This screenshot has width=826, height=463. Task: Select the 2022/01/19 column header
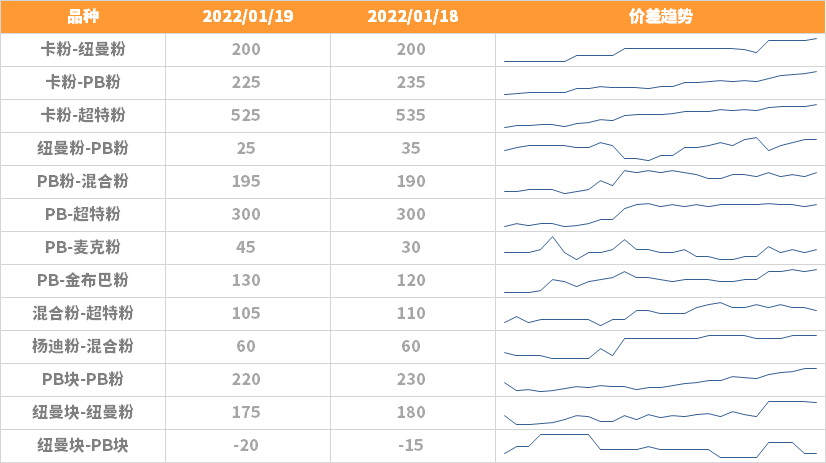pyautogui.click(x=248, y=16)
